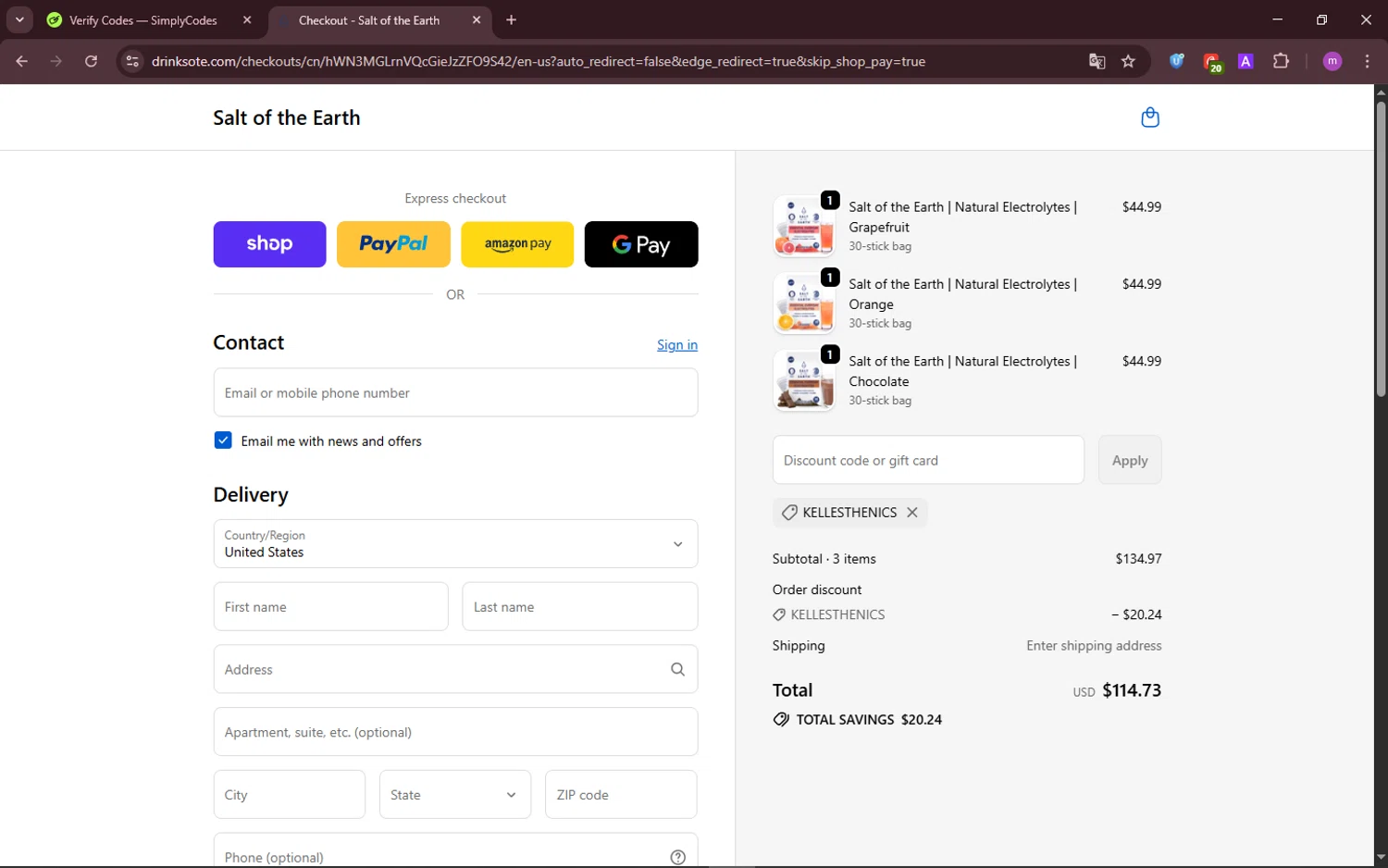The width and height of the screenshot is (1388, 868).
Task: Click the browser forward arrow
Action: click(x=56, y=61)
